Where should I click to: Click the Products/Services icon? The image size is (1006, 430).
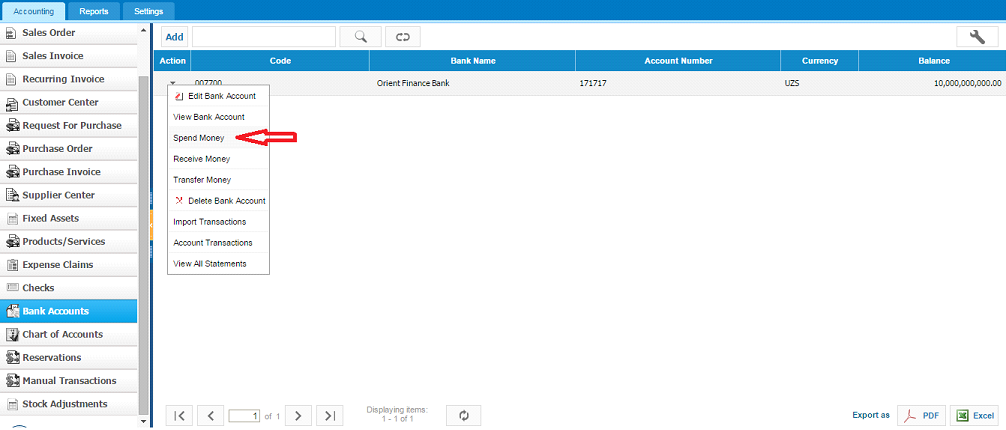click(x=12, y=242)
